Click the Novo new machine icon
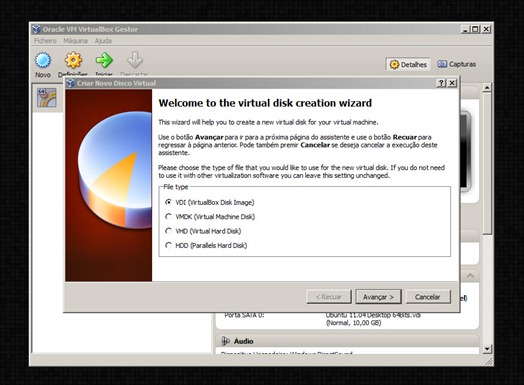The image size is (524, 385). click(x=43, y=61)
